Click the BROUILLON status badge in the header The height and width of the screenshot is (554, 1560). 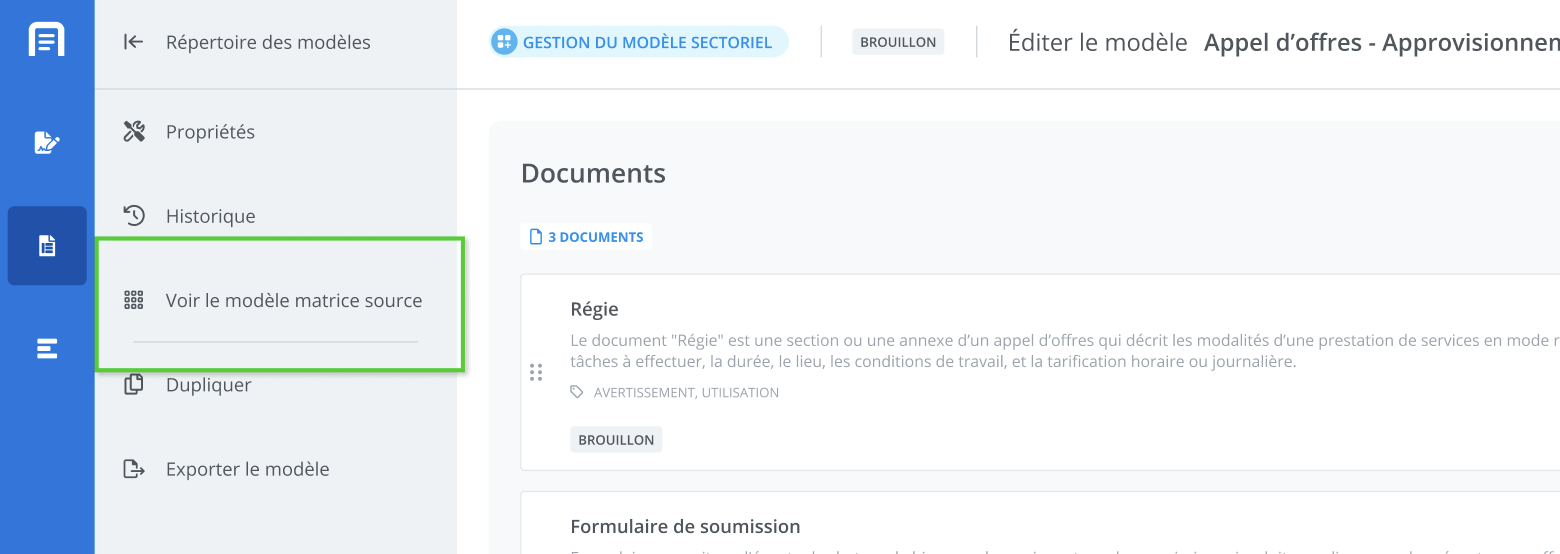coord(898,42)
